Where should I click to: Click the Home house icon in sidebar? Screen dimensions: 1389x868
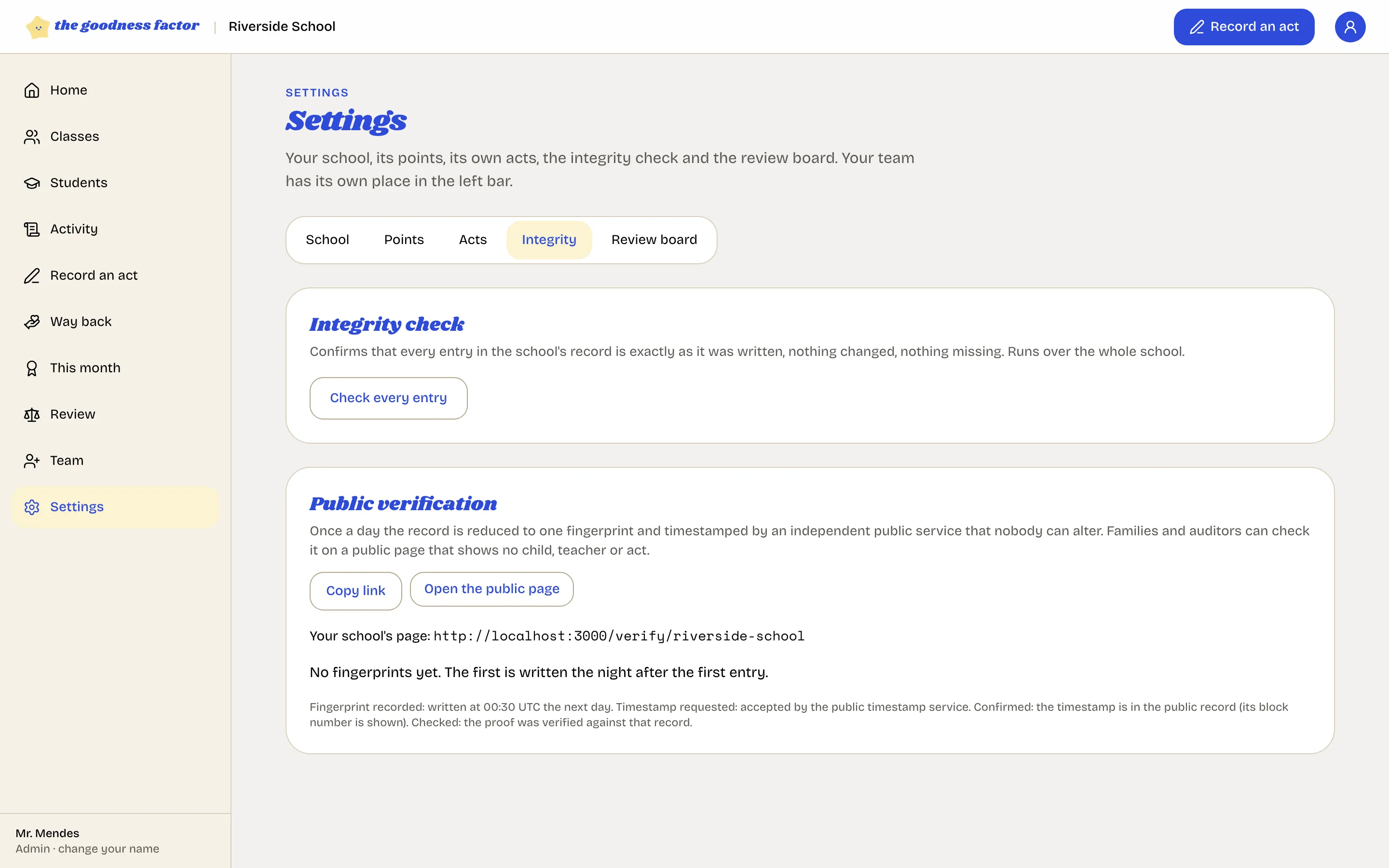[31, 90]
